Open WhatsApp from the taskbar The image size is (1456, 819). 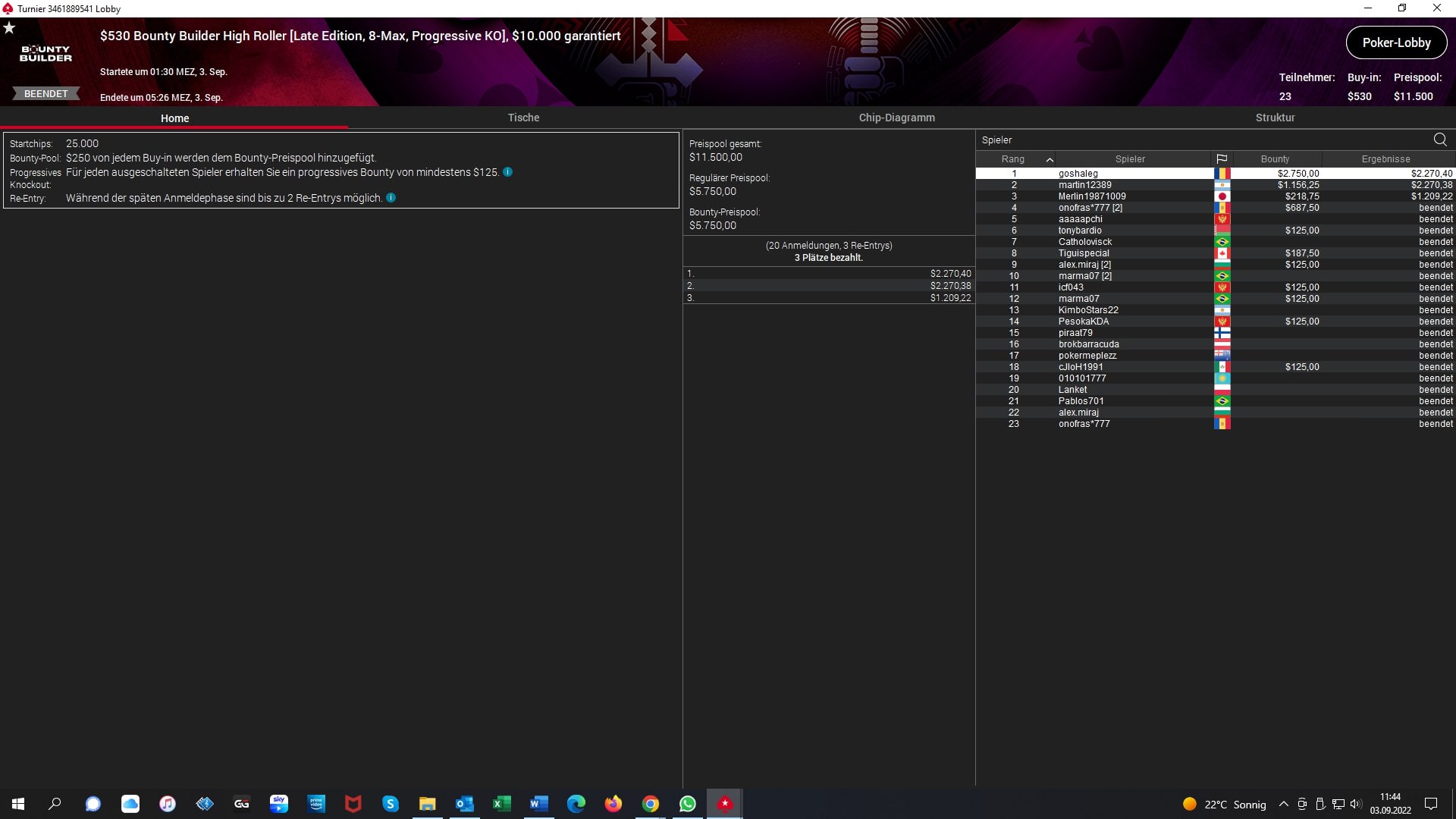point(687,804)
